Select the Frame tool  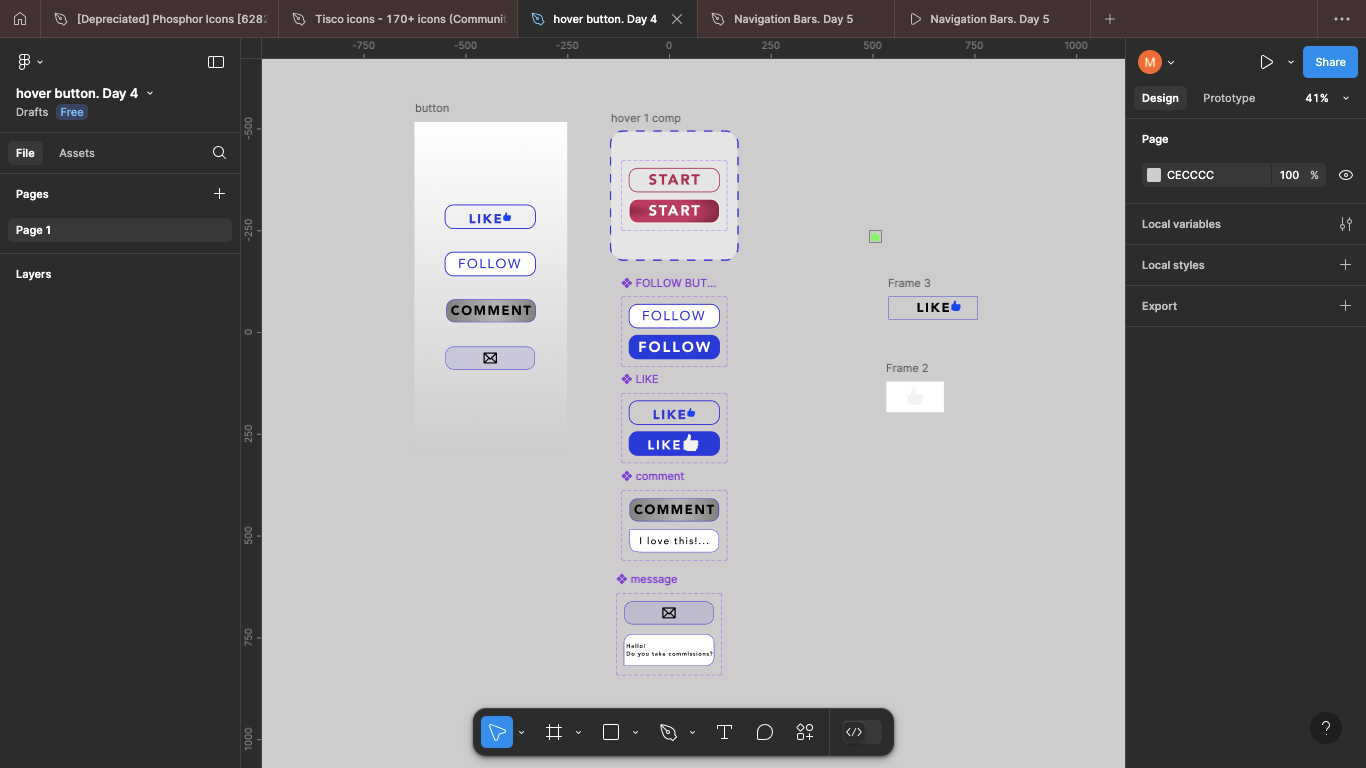click(x=554, y=732)
